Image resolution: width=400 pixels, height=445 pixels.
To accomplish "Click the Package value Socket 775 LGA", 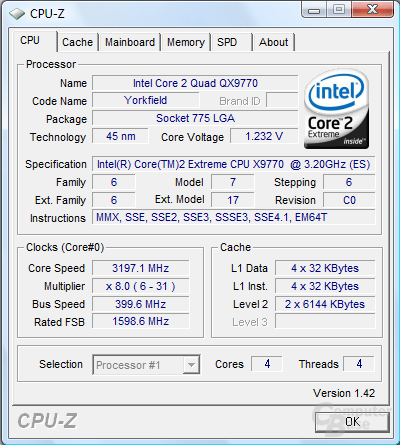I will [x=195, y=118].
